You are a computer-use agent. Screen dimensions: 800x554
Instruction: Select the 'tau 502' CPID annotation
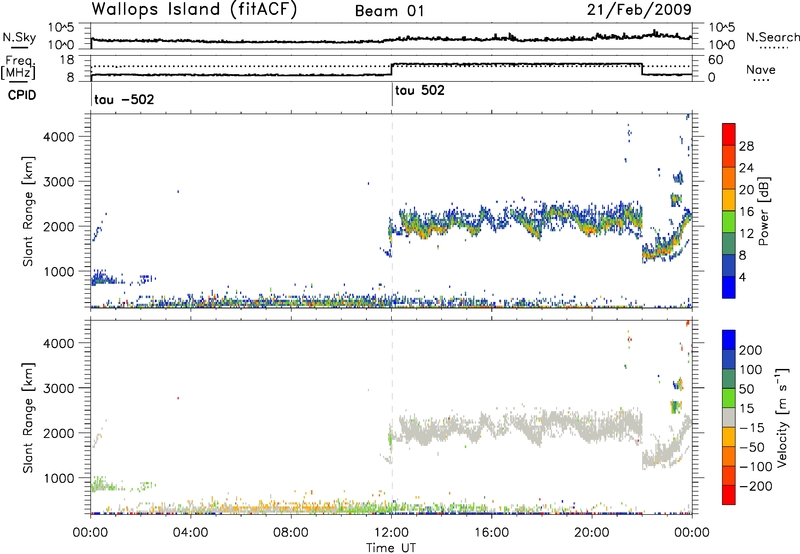420,90
